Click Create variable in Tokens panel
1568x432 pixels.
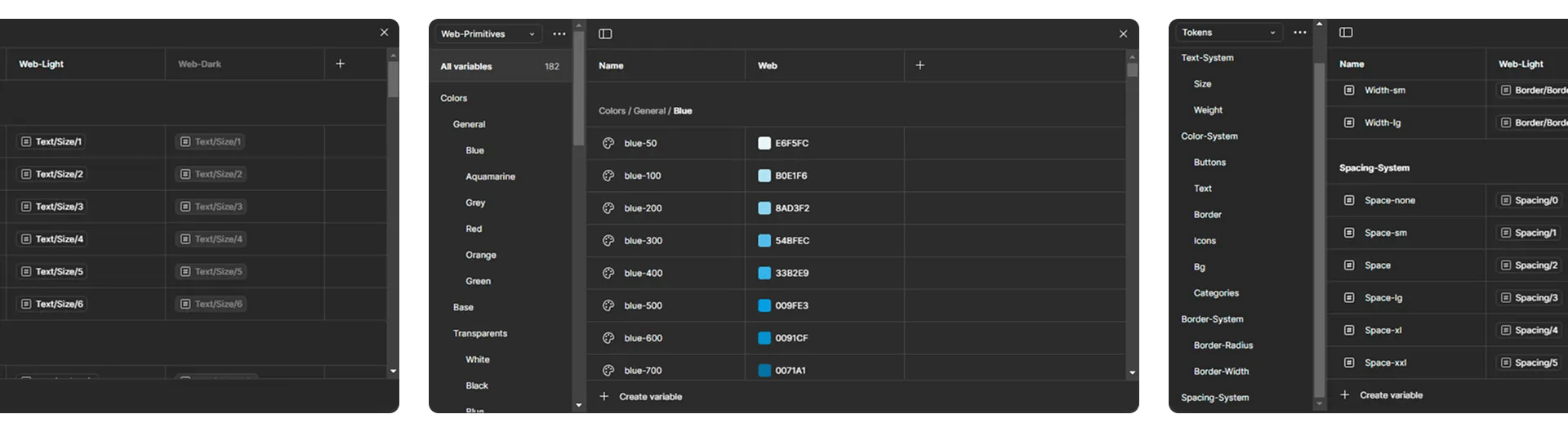(1382, 394)
